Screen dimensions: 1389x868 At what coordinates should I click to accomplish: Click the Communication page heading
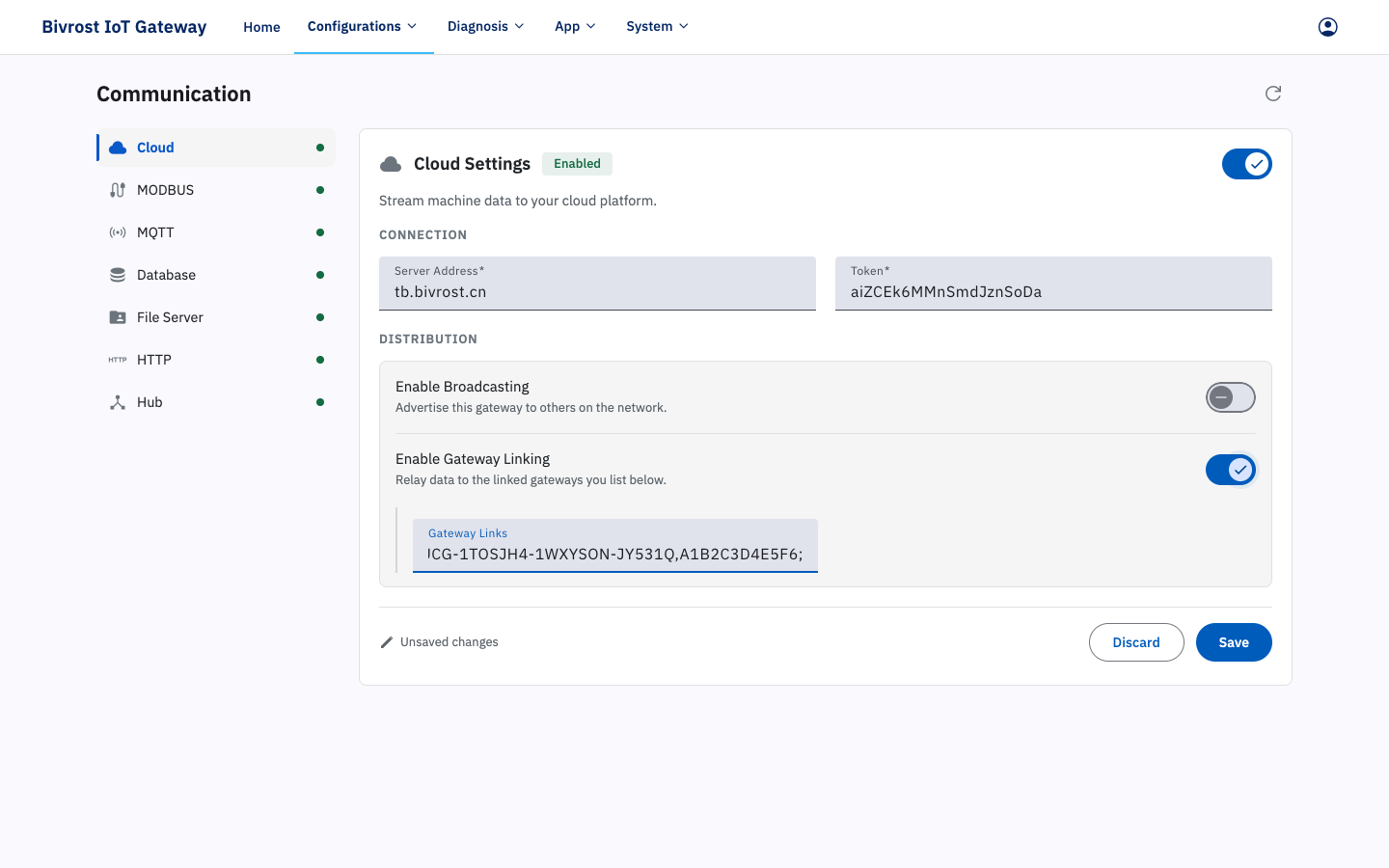pos(174,94)
